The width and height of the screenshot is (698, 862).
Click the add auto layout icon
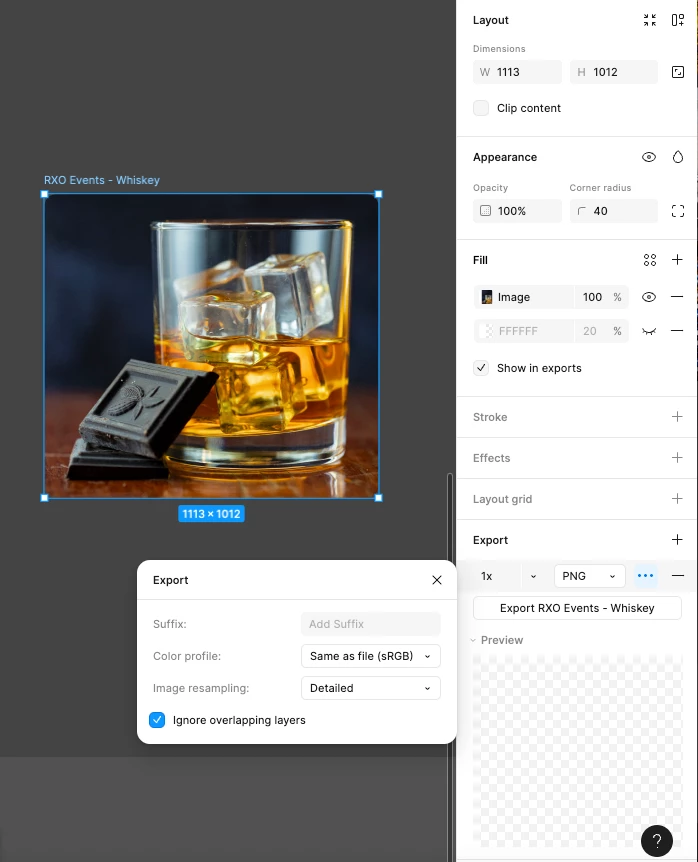pyautogui.click(x=678, y=20)
